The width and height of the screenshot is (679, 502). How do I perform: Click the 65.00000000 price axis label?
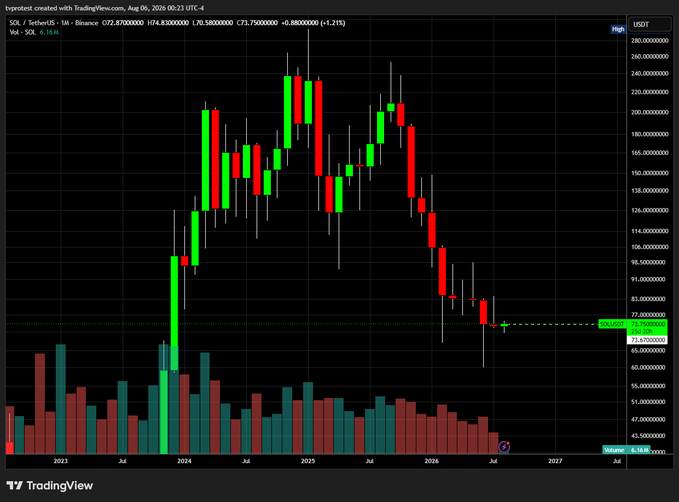click(x=648, y=350)
